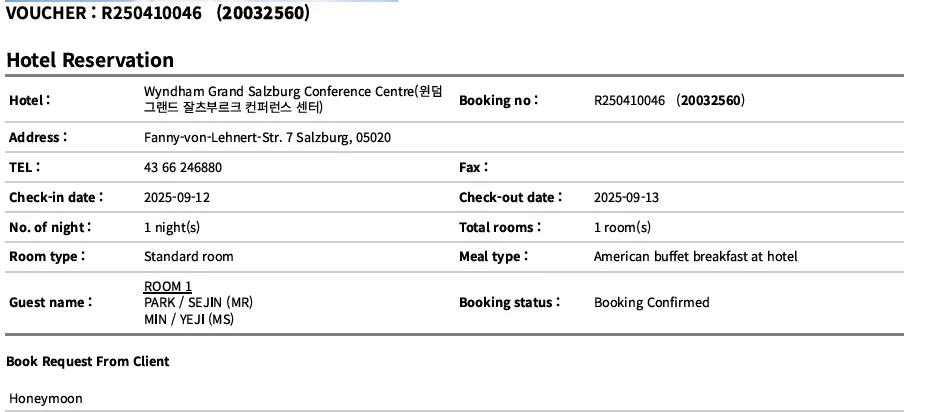Click the address Fanny-von-Lehnert-Str. 7 Salzburg
The height and width of the screenshot is (412, 929).
pos(267,138)
